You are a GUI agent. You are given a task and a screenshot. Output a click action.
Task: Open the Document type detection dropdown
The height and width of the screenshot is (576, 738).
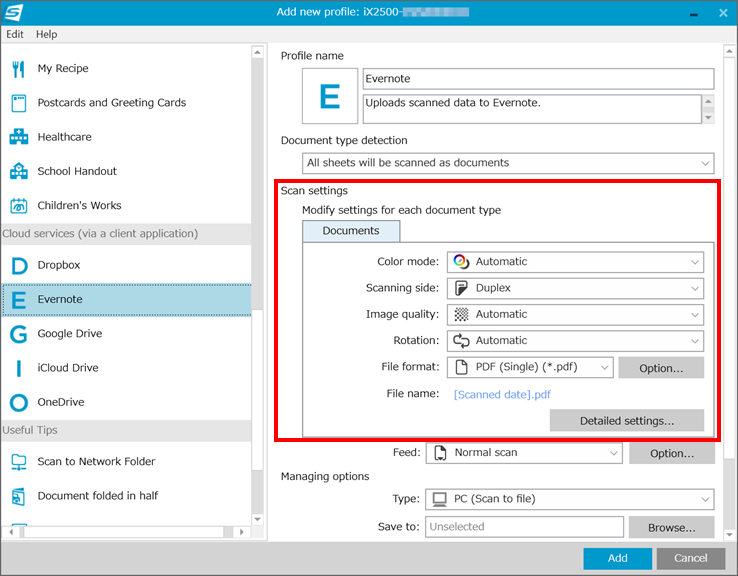[x=508, y=163]
